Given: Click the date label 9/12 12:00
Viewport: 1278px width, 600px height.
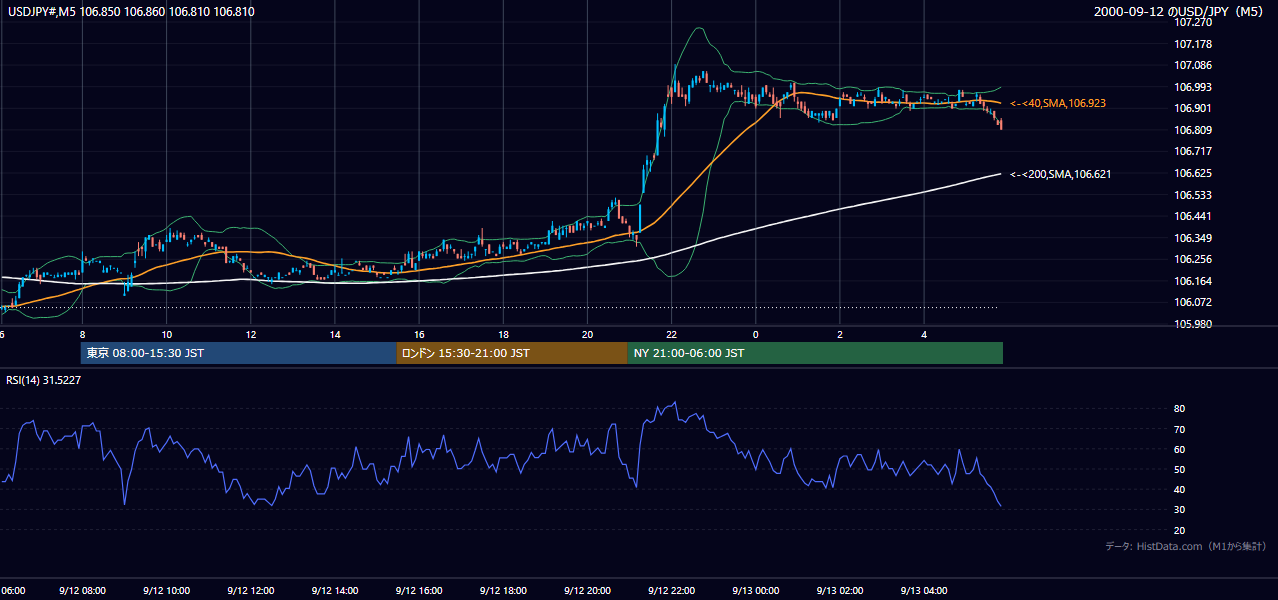Looking at the screenshot, I should point(251,590).
